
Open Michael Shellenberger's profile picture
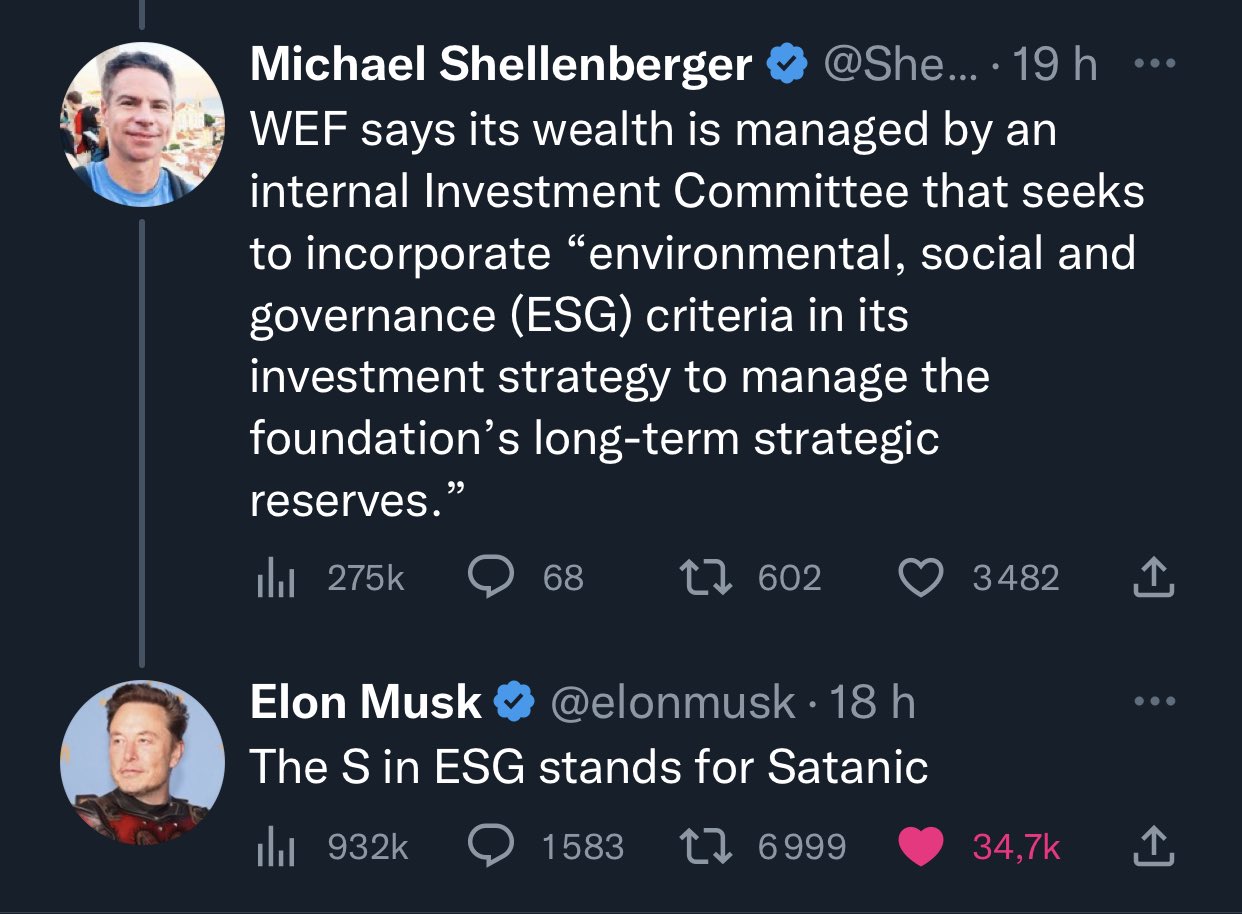141,125
